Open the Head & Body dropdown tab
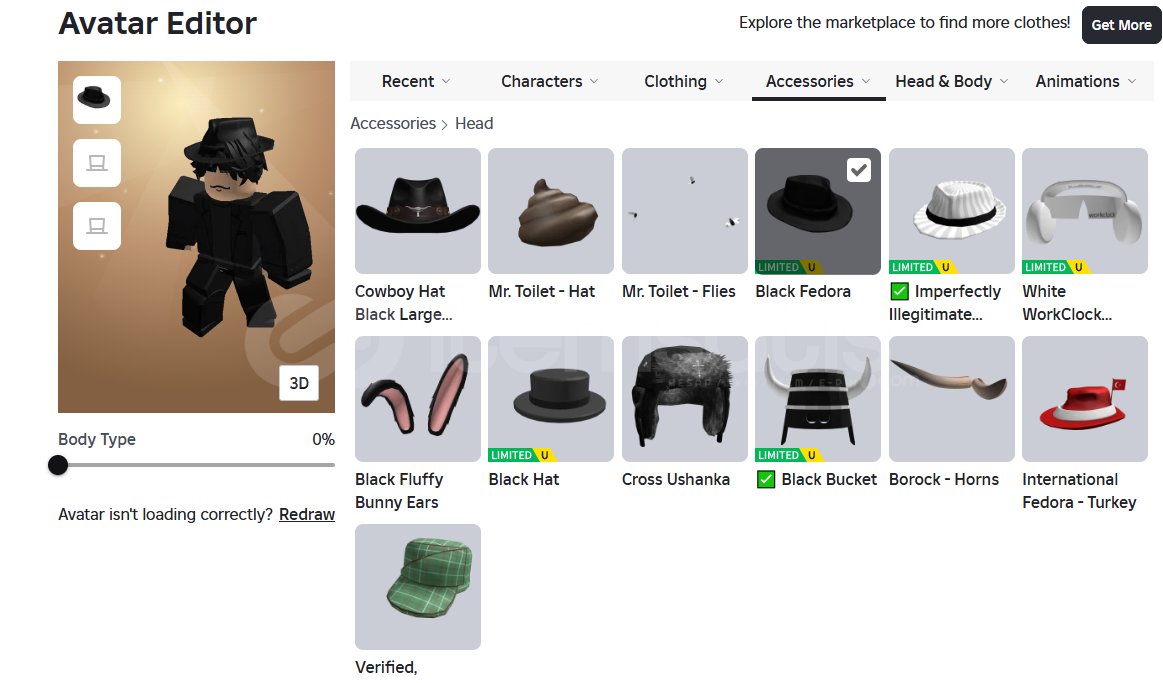The width and height of the screenshot is (1163, 683). point(952,82)
